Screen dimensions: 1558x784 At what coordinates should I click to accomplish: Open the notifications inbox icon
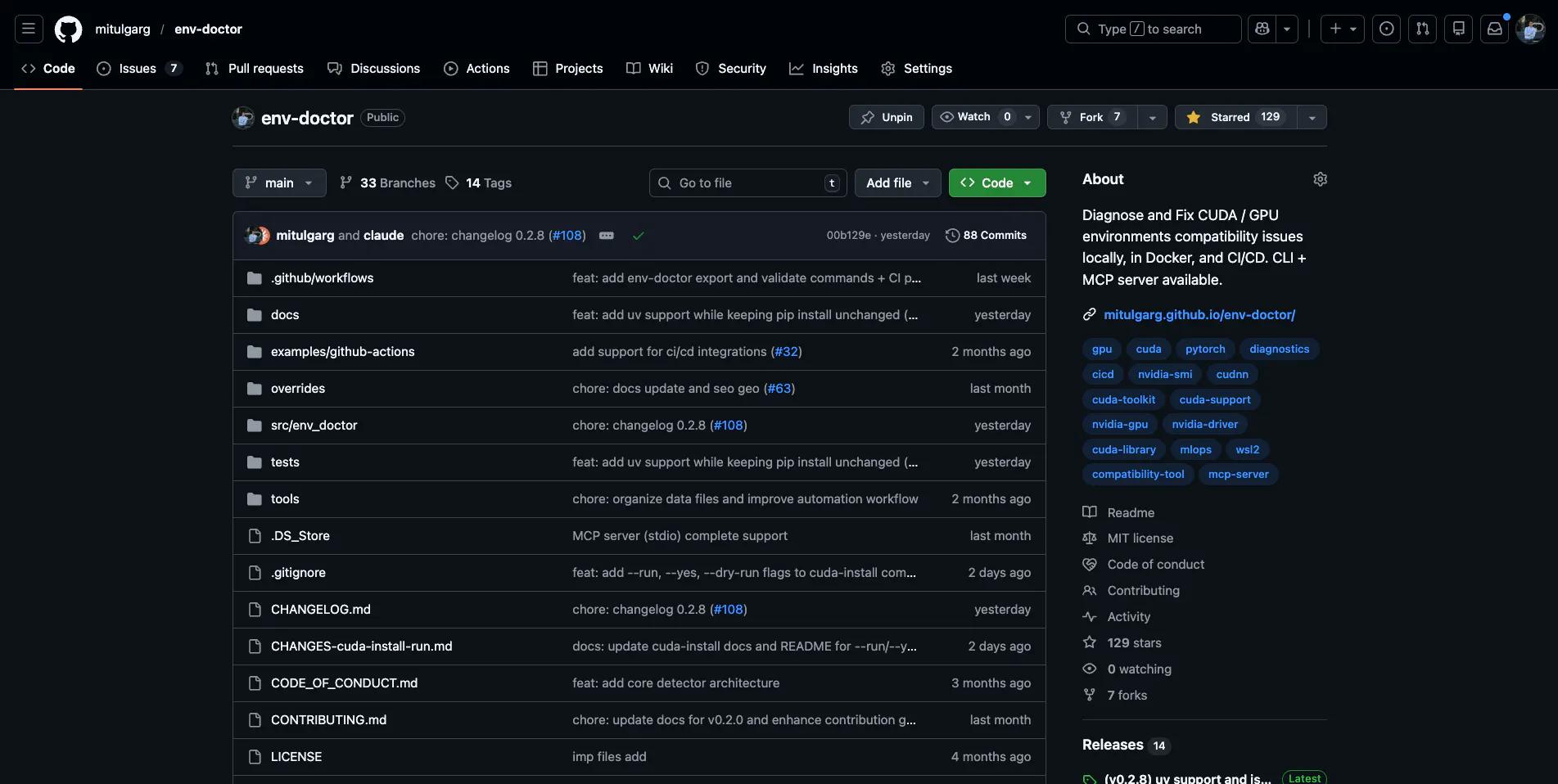tap(1494, 29)
